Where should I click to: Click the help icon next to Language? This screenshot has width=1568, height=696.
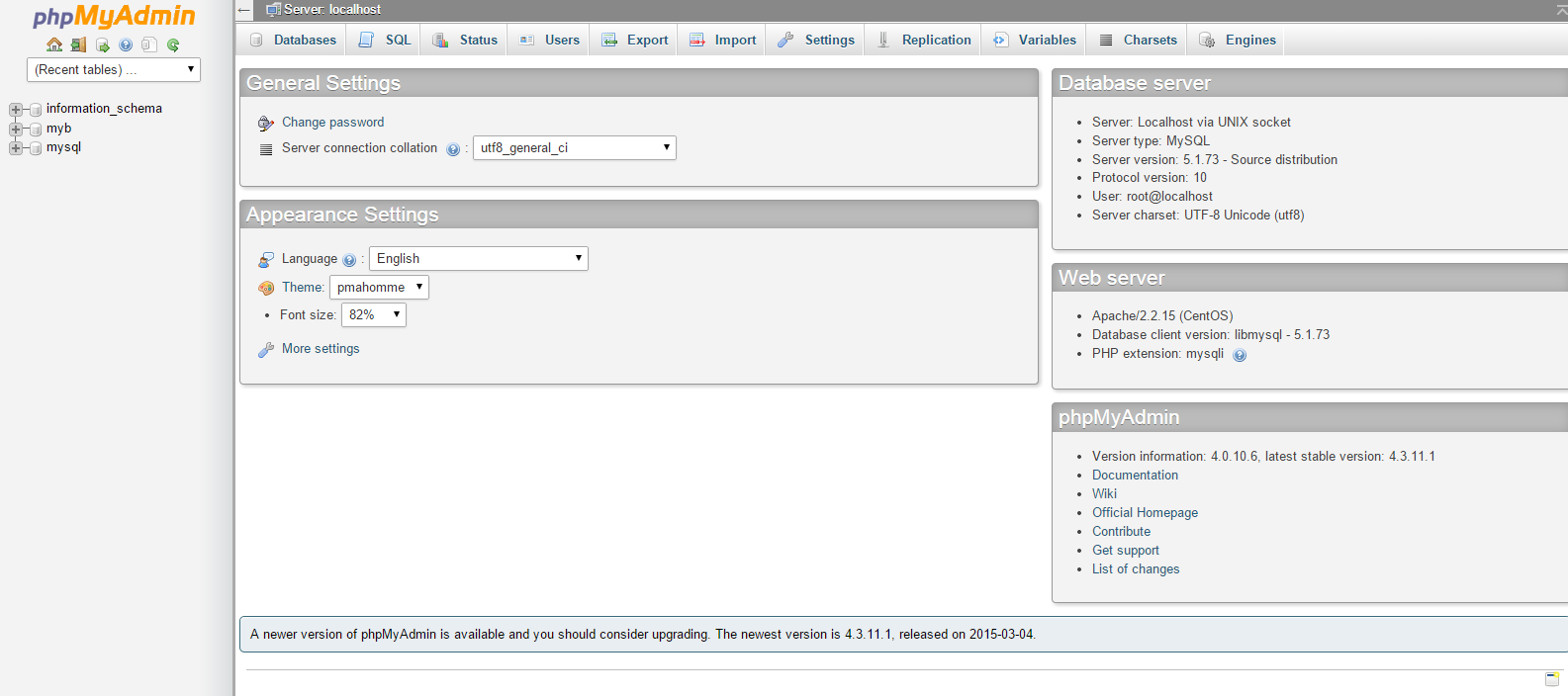click(349, 260)
